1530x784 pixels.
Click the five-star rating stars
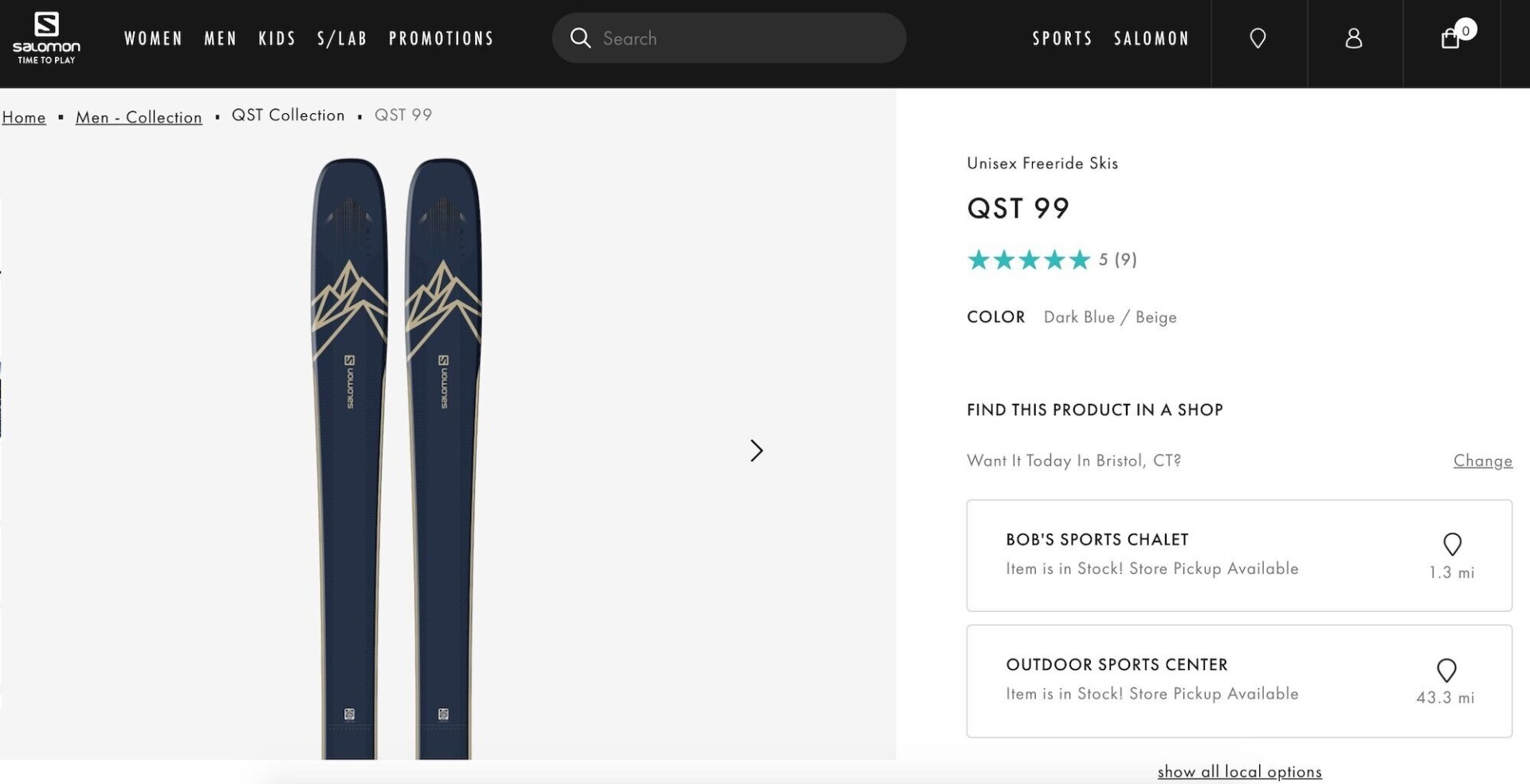tap(1028, 260)
